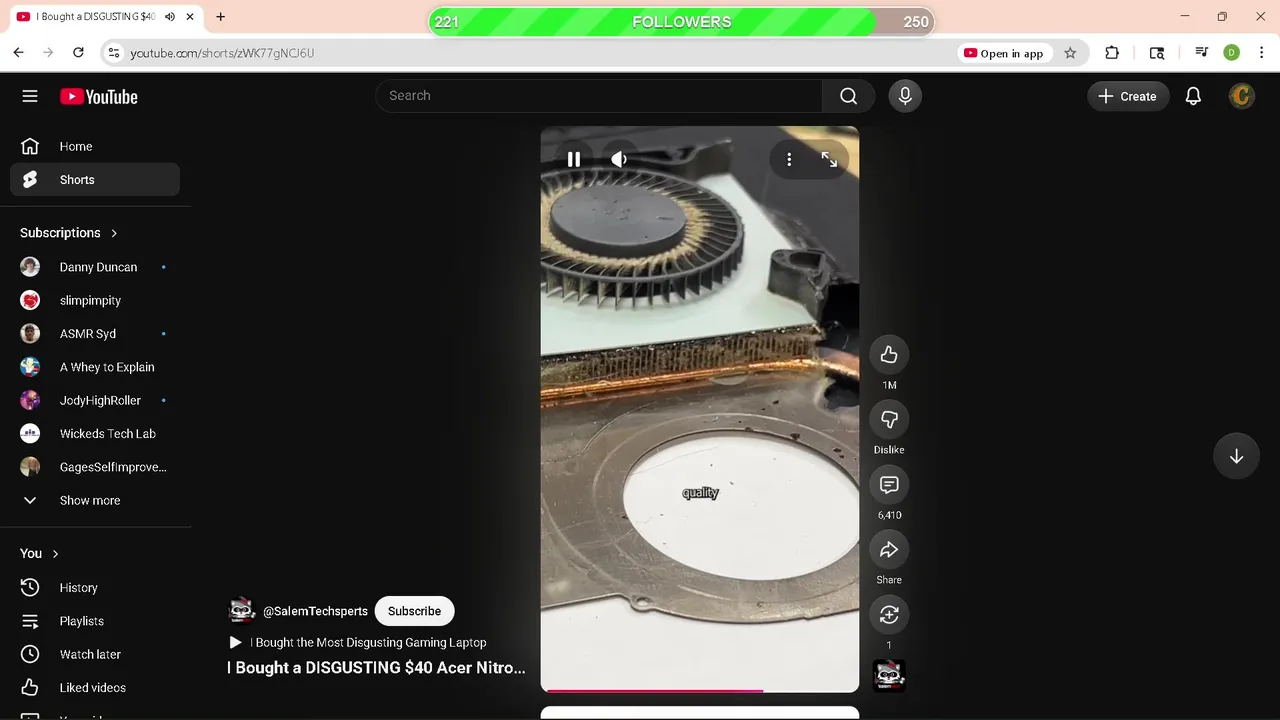Screen dimensions: 1280x720
Task: Close the YouTube browser tab
Action: click(x=190, y=17)
